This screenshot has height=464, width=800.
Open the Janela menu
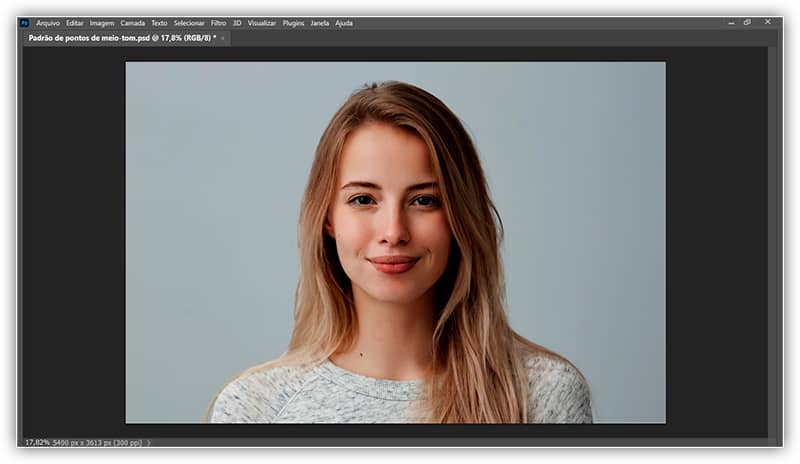(320, 23)
